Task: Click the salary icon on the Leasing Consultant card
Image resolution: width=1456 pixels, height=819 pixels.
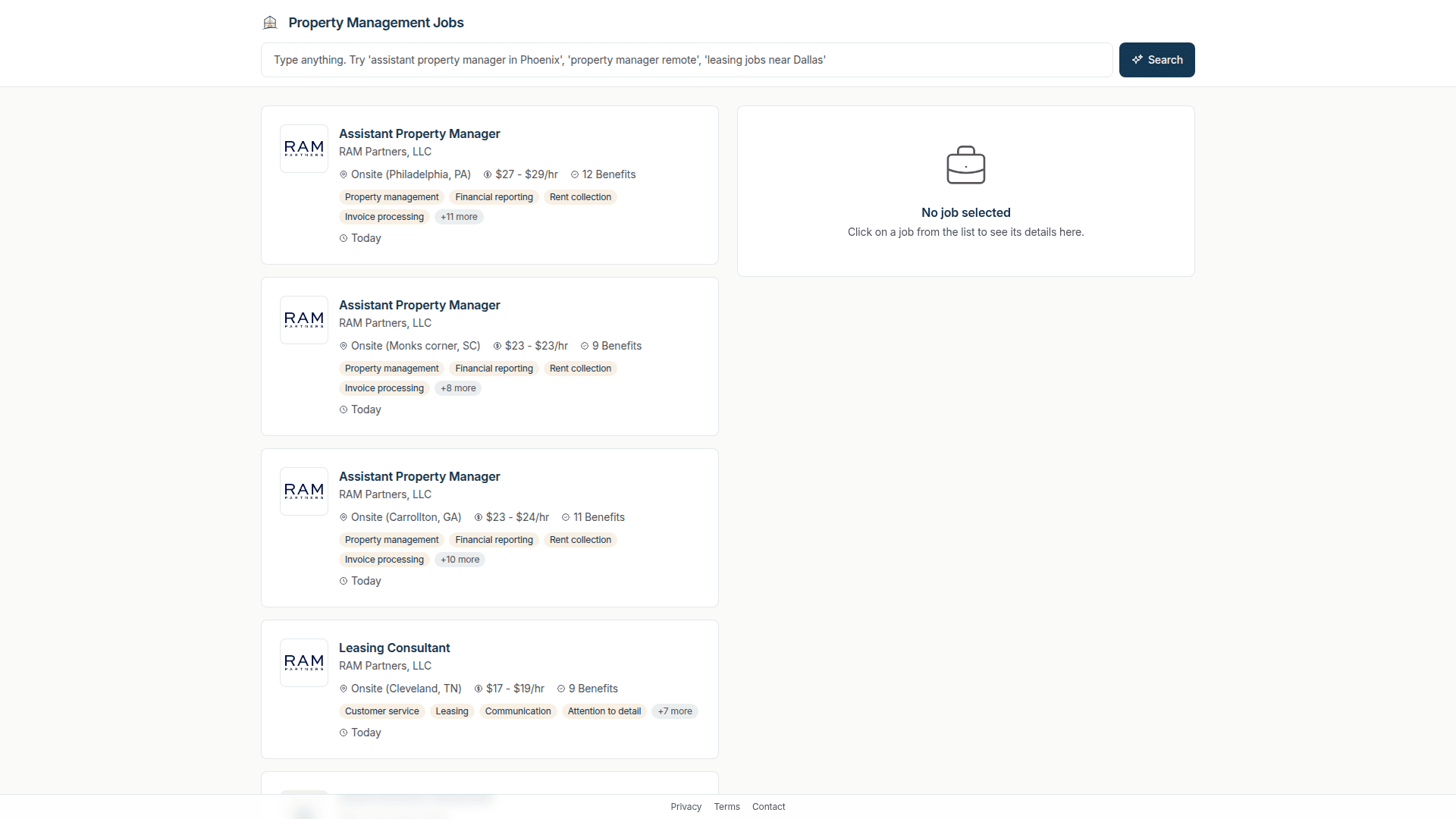Action: pos(479,689)
